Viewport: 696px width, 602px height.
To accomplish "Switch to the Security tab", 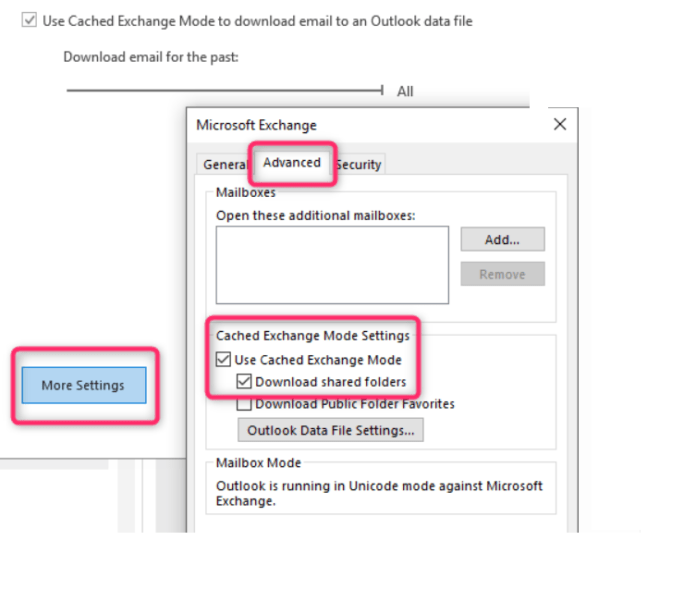I will 359,164.
